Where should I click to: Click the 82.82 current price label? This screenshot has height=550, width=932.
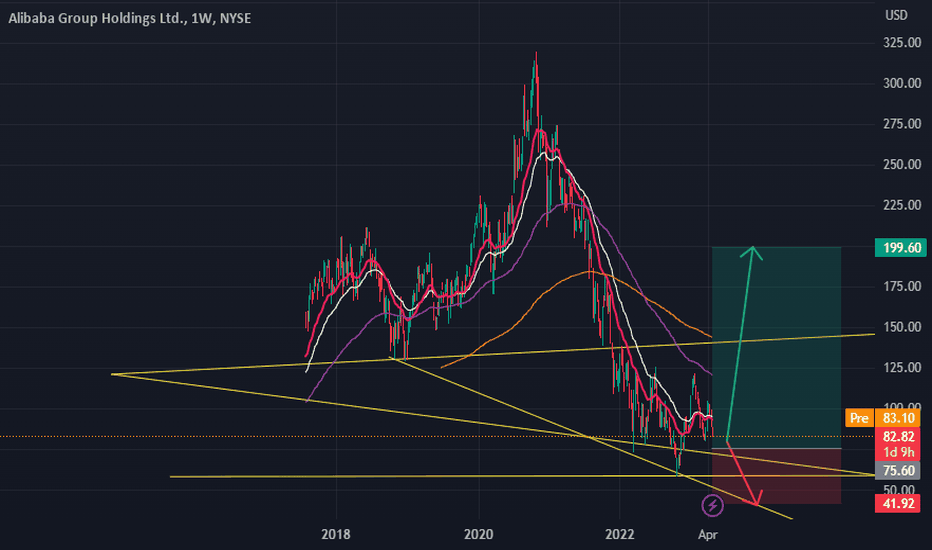point(898,436)
